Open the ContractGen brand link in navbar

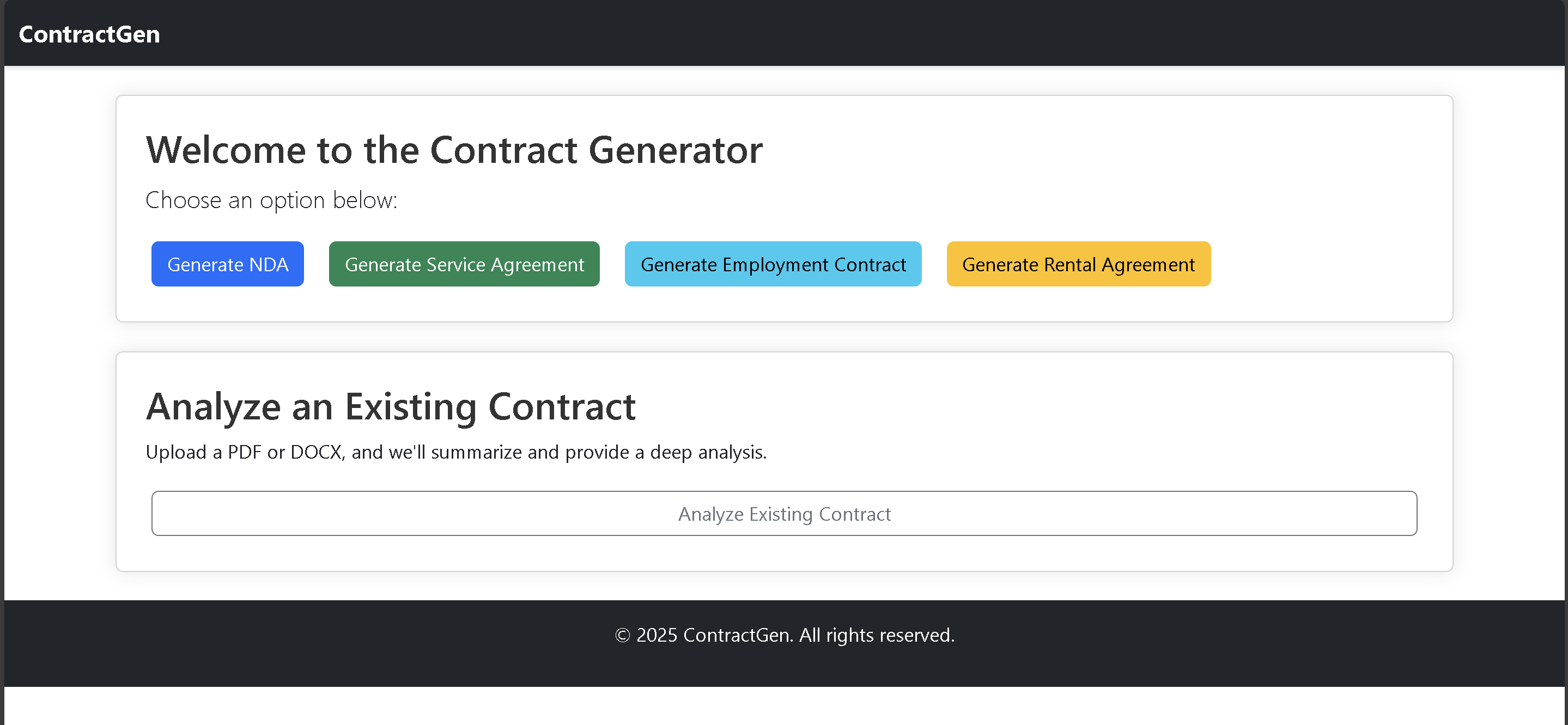(89, 34)
